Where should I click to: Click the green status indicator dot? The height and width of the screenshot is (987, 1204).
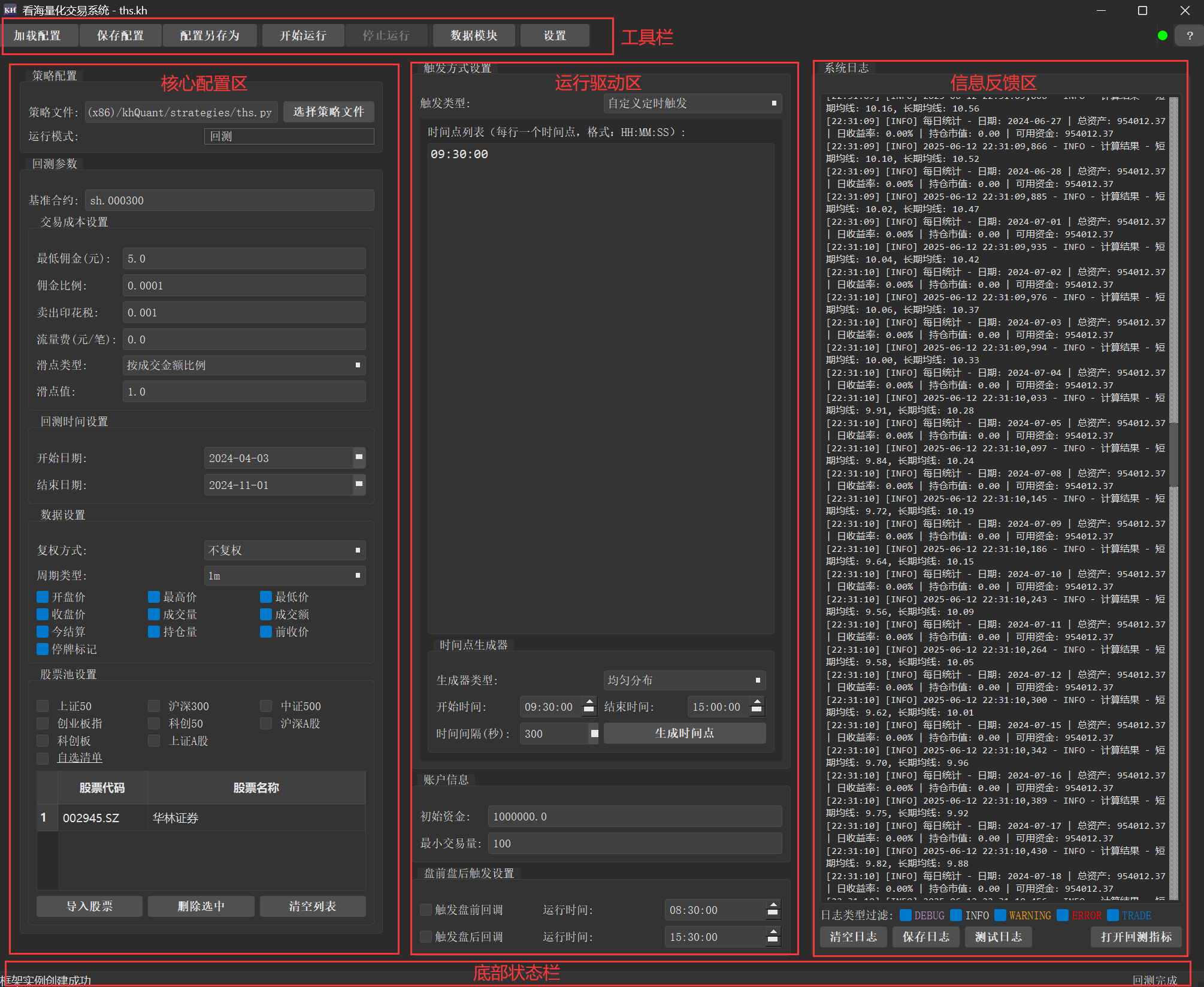[x=1163, y=36]
